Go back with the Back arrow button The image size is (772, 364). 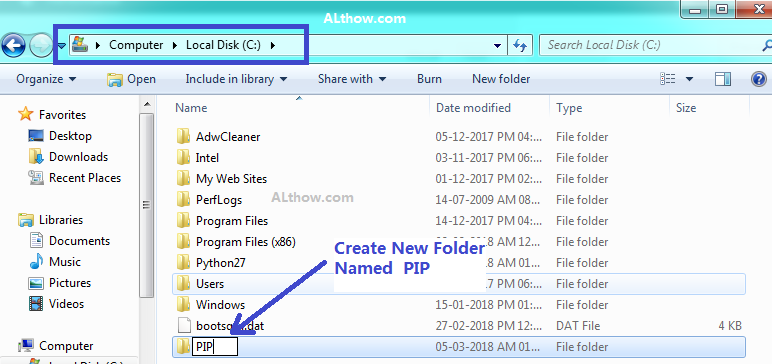point(13,46)
